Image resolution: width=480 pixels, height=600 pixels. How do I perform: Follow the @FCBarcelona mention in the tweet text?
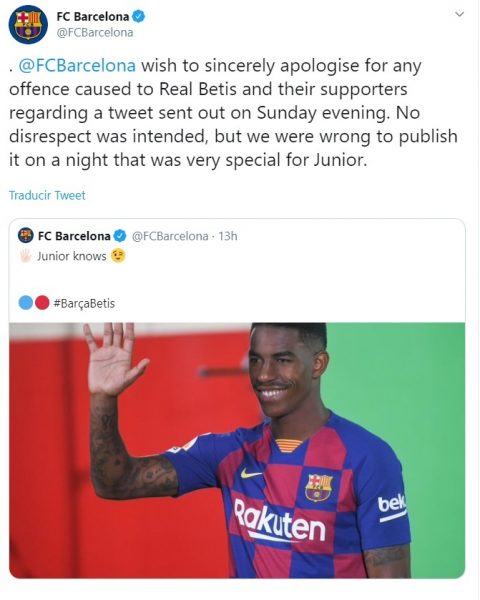(77, 66)
